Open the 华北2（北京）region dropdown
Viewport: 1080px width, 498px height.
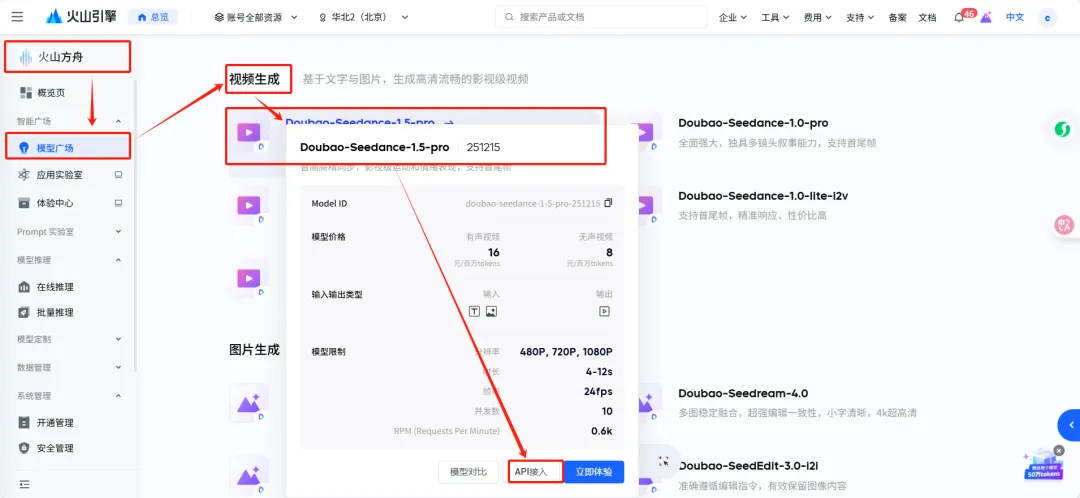pos(364,17)
